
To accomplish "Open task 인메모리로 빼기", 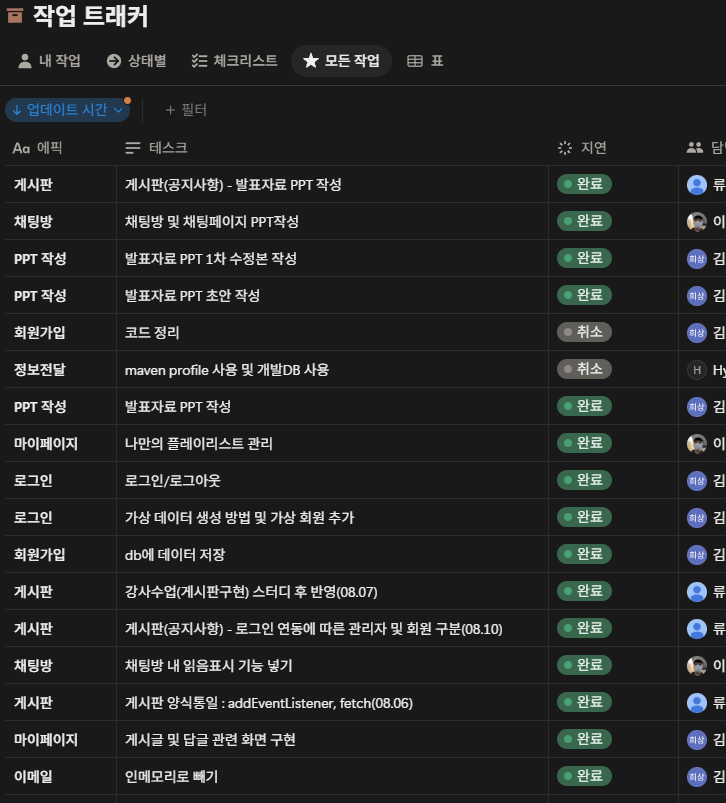I will pos(172,777).
